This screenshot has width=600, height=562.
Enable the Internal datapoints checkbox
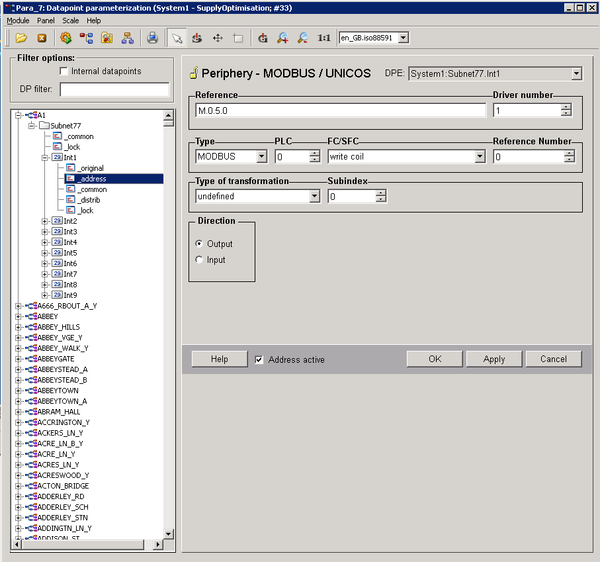point(65,72)
